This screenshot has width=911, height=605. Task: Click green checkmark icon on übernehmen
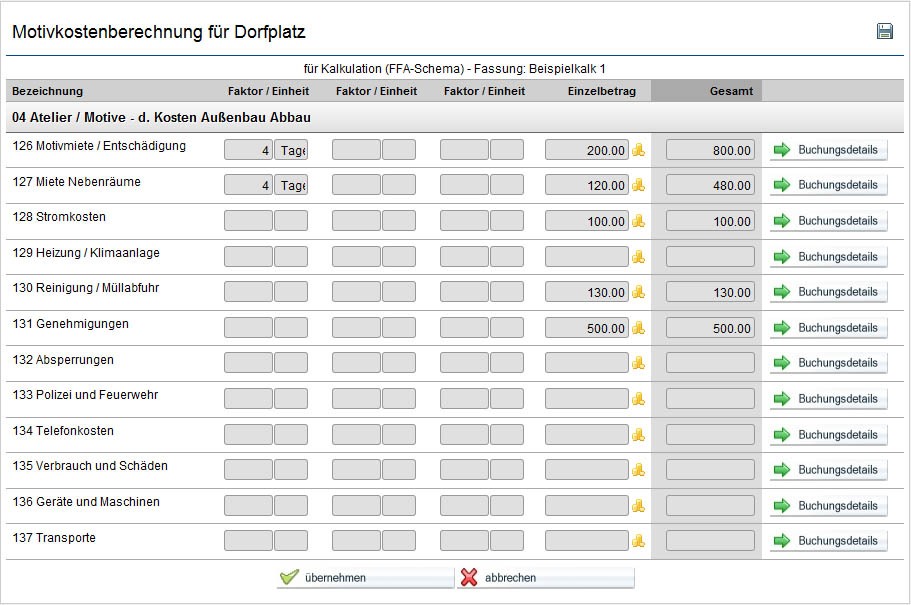coord(289,577)
